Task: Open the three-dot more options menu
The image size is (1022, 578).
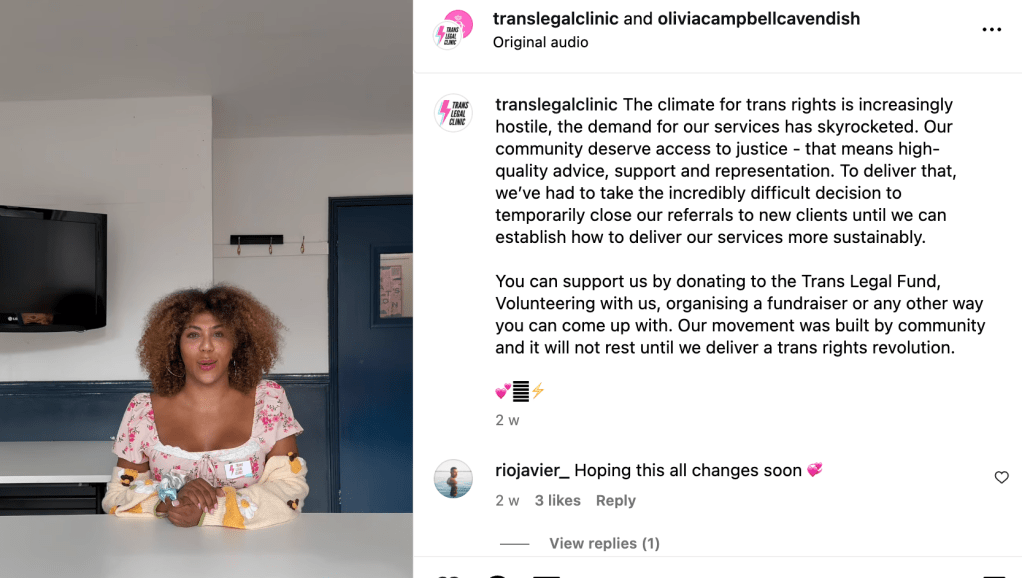Action: pos(991,29)
